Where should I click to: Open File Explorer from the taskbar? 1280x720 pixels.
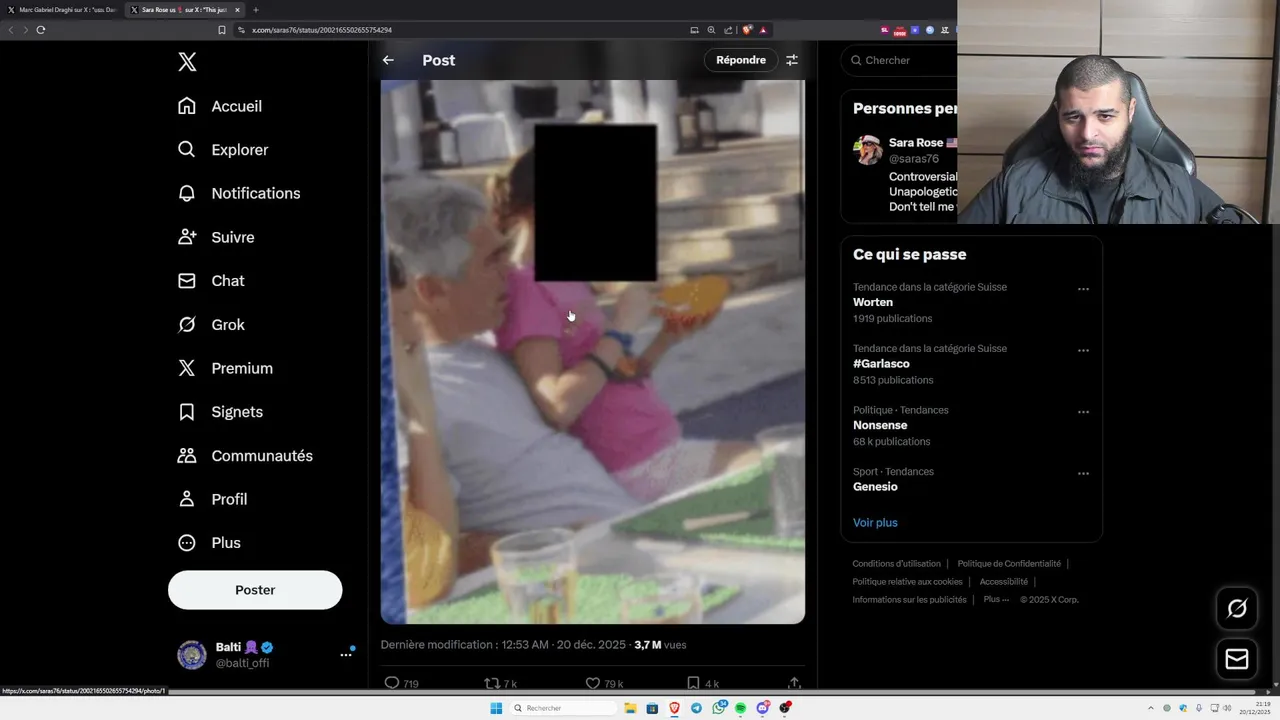630,708
